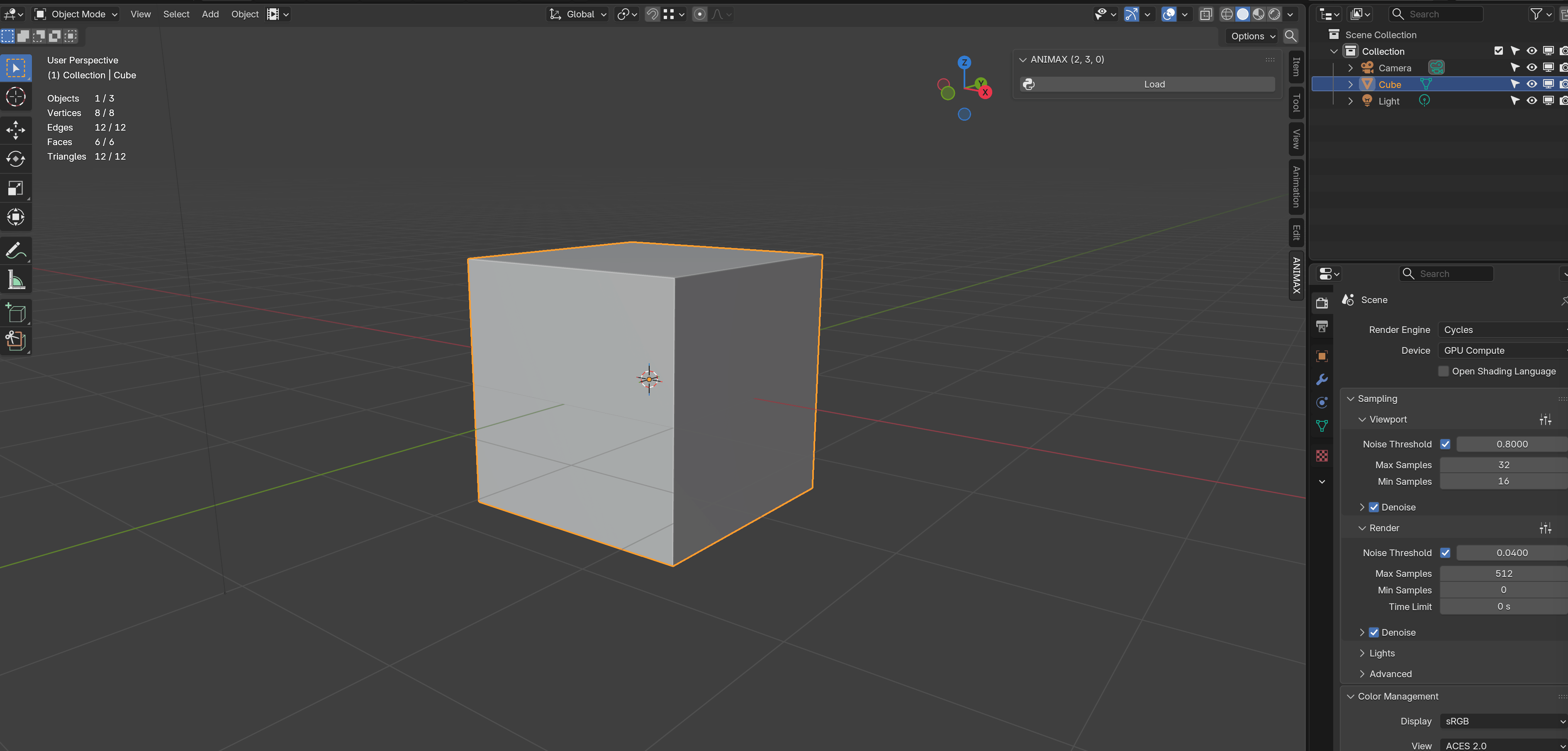Open the Select menu
The image size is (1568, 751).
click(x=176, y=14)
